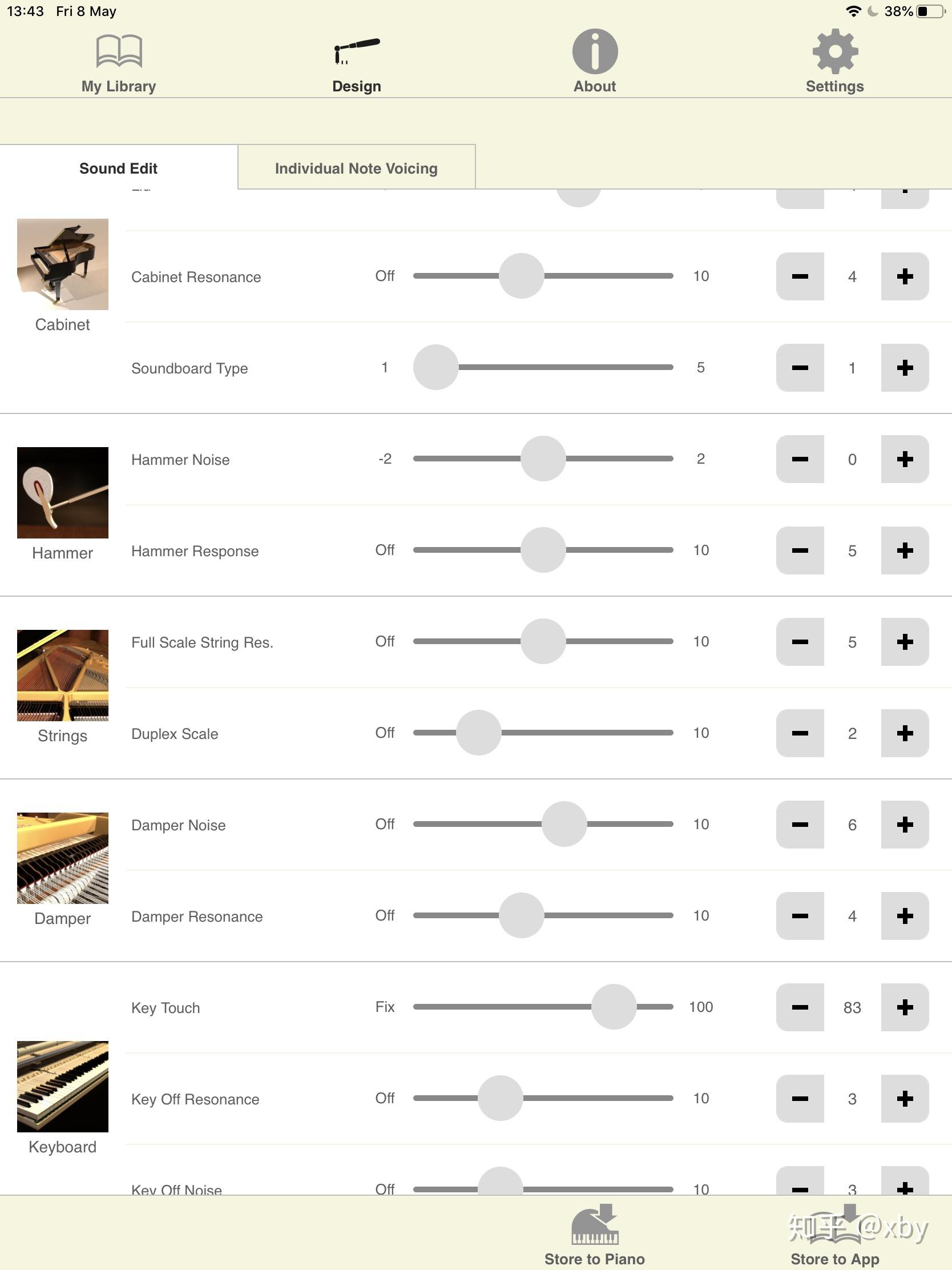Open My Library book icon
Image resolution: width=952 pixels, height=1270 pixels.
point(119,51)
